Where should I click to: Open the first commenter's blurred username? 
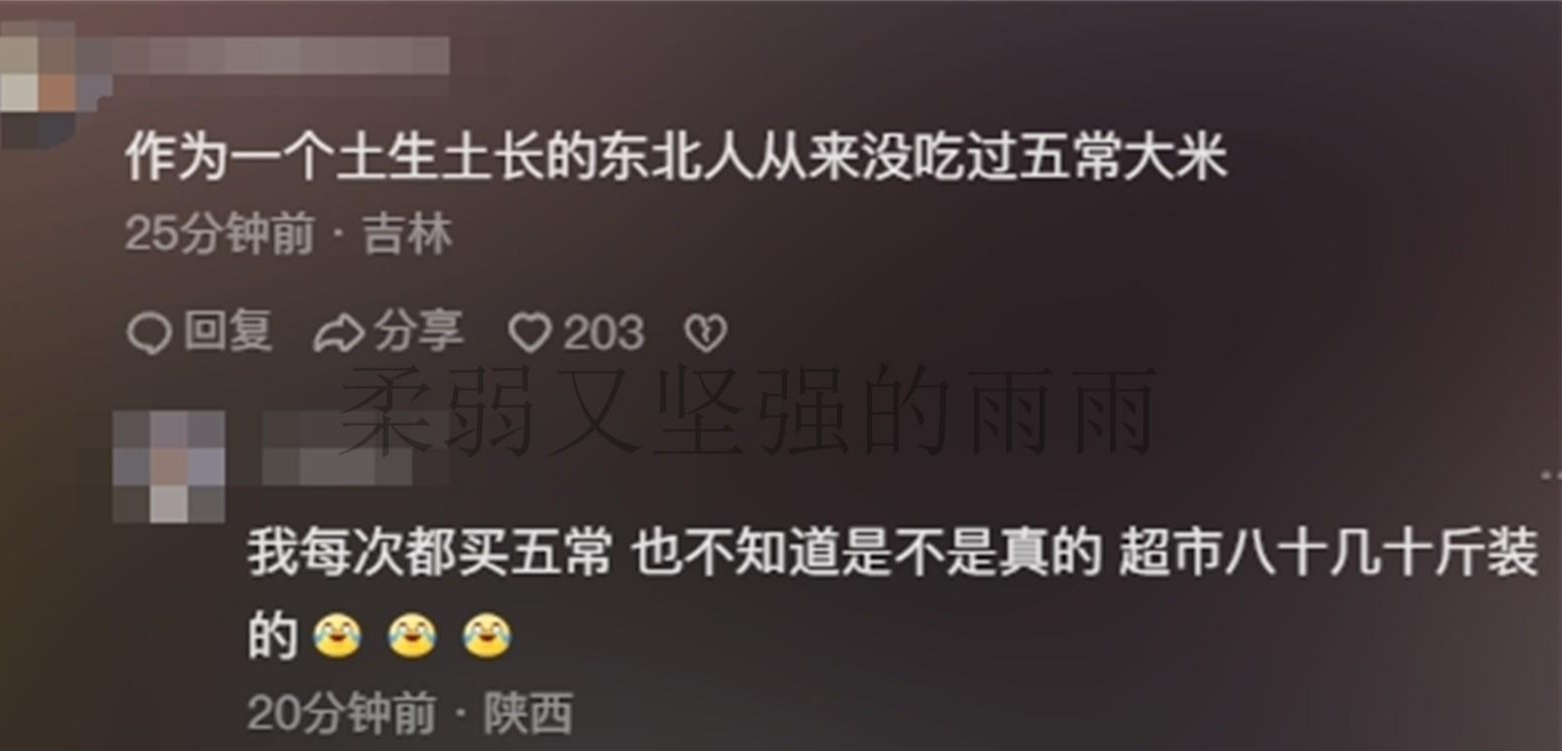[275, 55]
